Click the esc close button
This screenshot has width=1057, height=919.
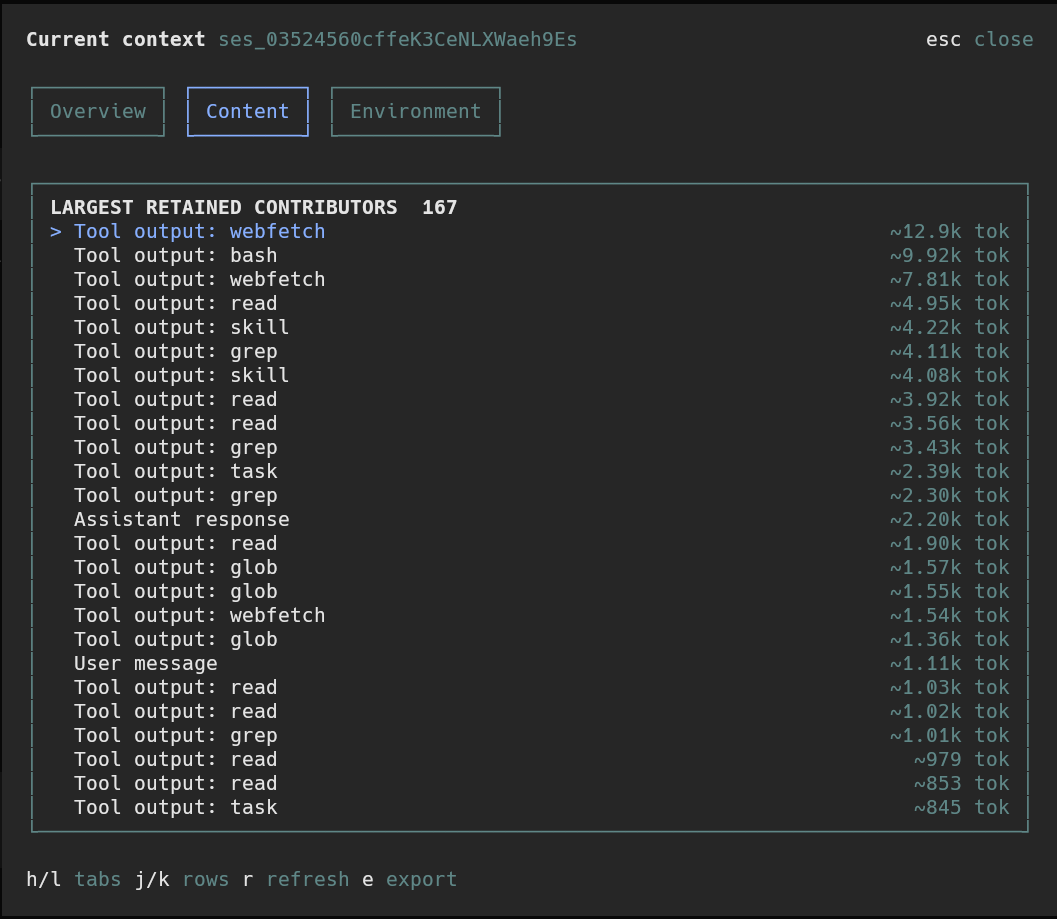(979, 40)
